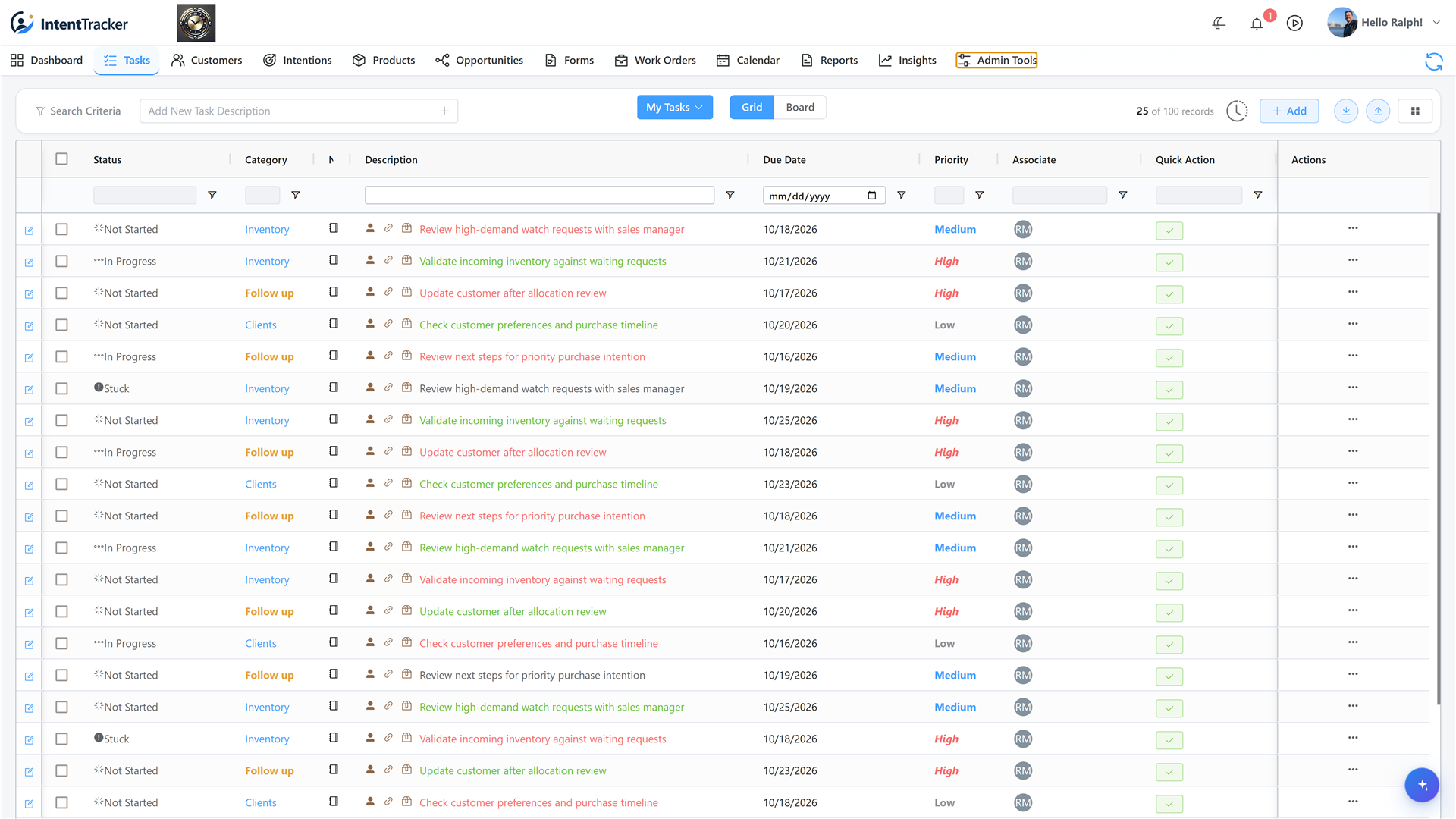This screenshot has height=819, width=1456.
Task: Click the Associate column filter funnel
Action: pyautogui.click(x=1123, y=196)
